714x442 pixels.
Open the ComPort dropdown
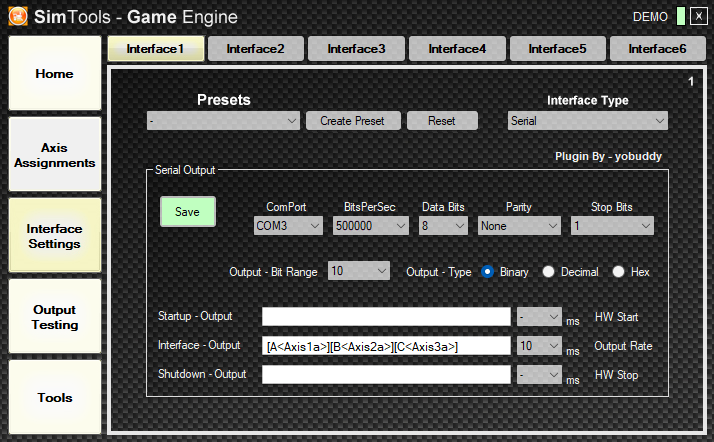click(x=287, y=227)
